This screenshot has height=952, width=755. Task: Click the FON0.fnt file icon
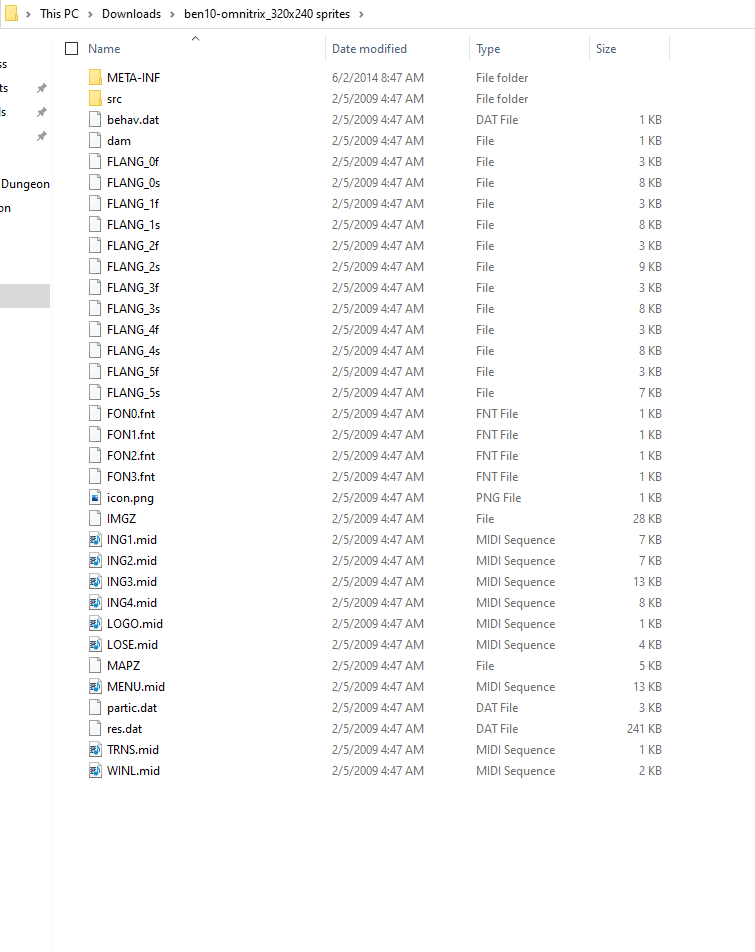95,413
